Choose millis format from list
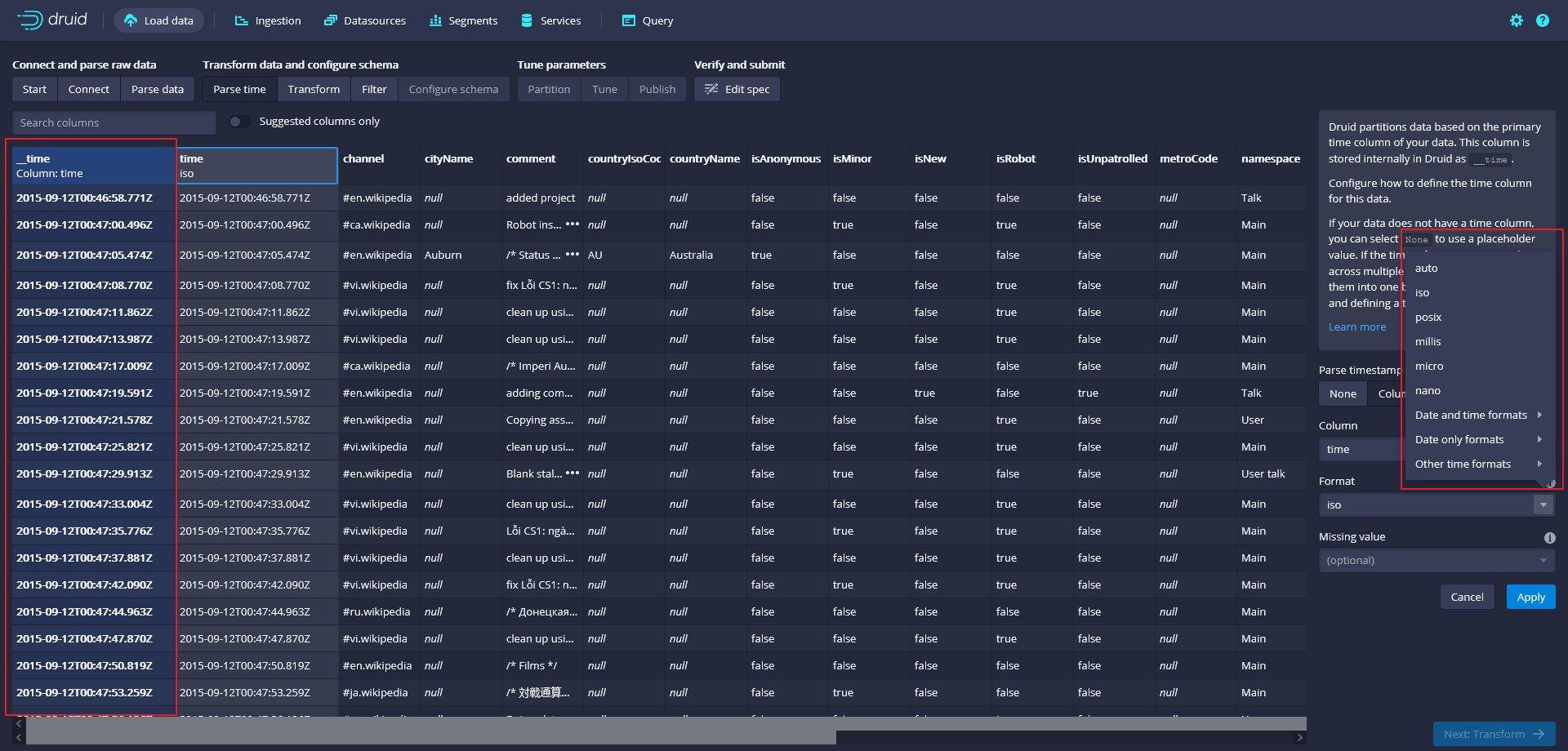The image size is (1568, 751). pos(1479,341)
